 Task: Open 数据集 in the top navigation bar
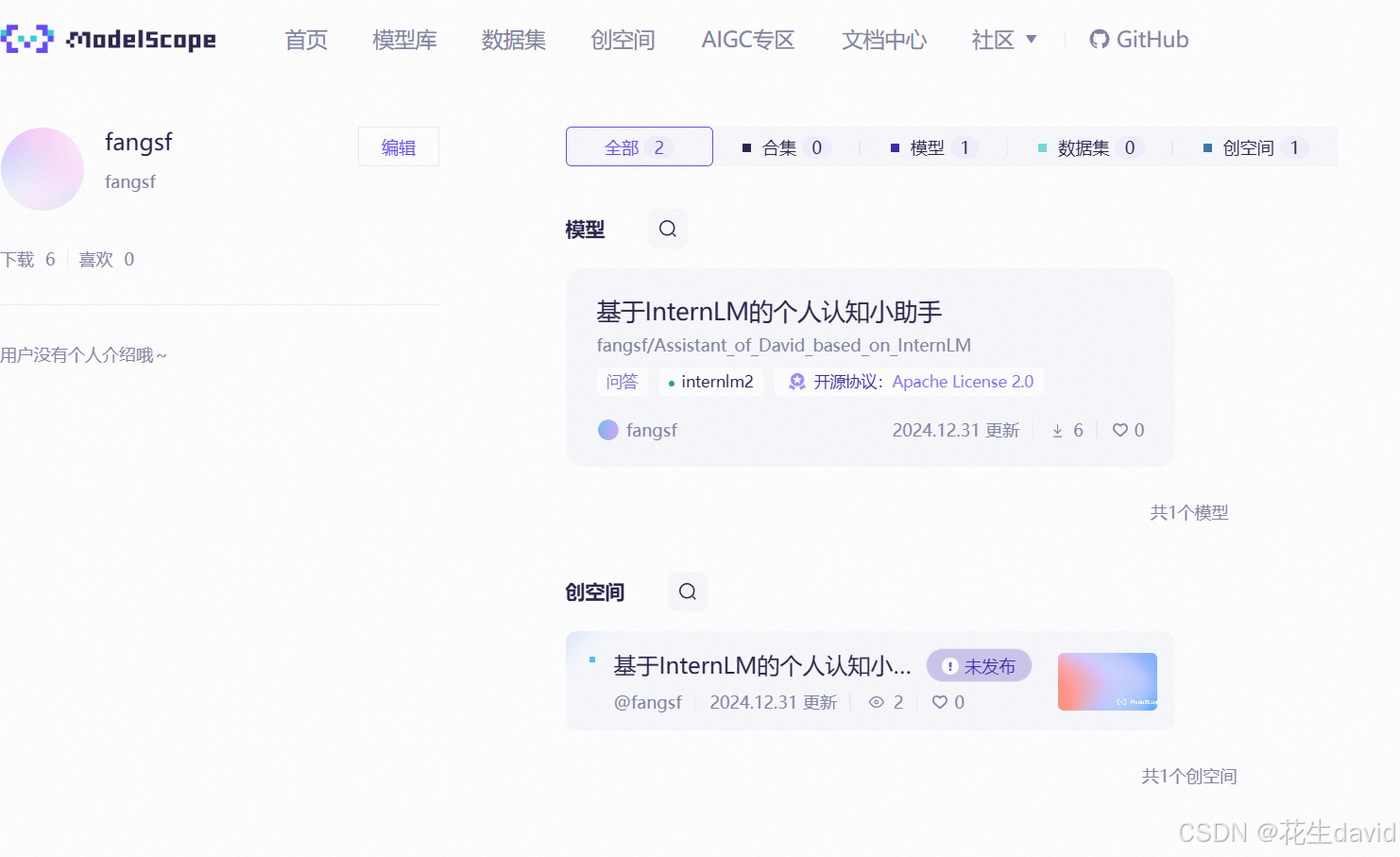[x=514, y=40]
